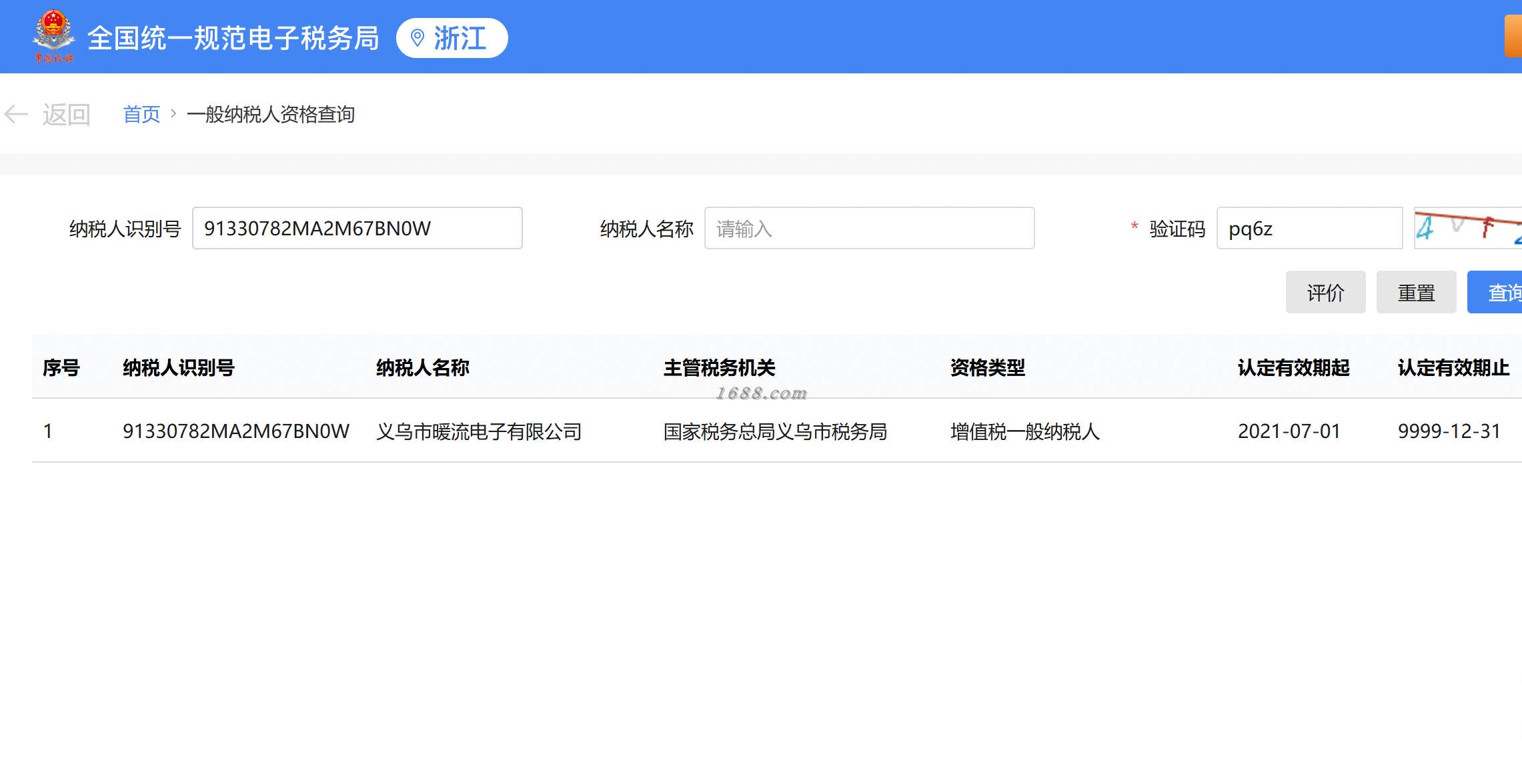Click the 验证码 input field
Viewport: 1522px width, 784px height.
click(x=1309, y=229)
